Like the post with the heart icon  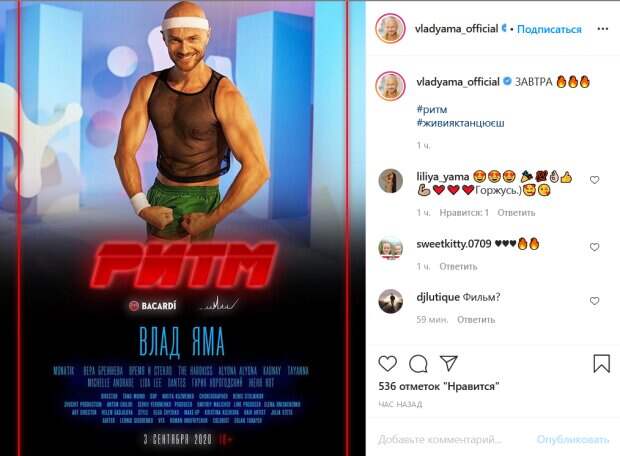coord(388,363)
